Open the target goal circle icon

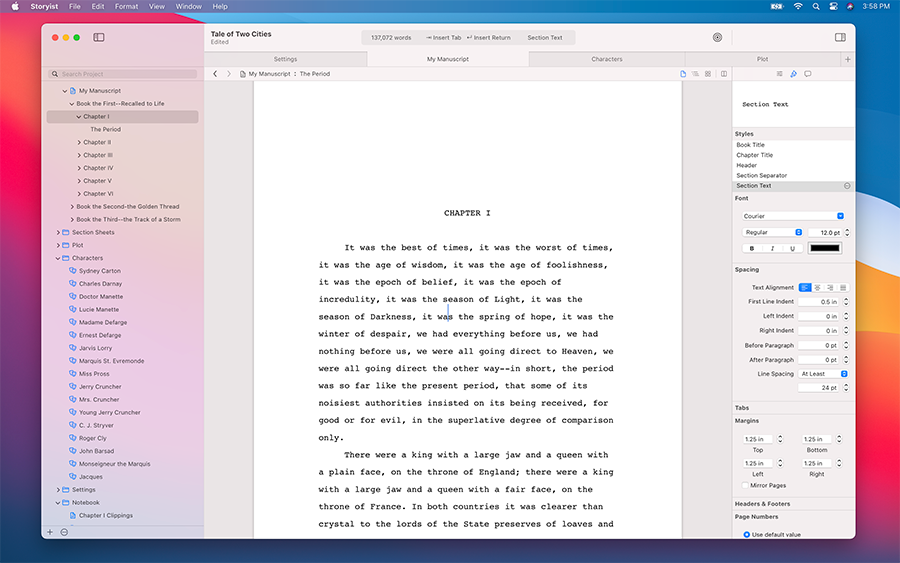tap(717, 37)
